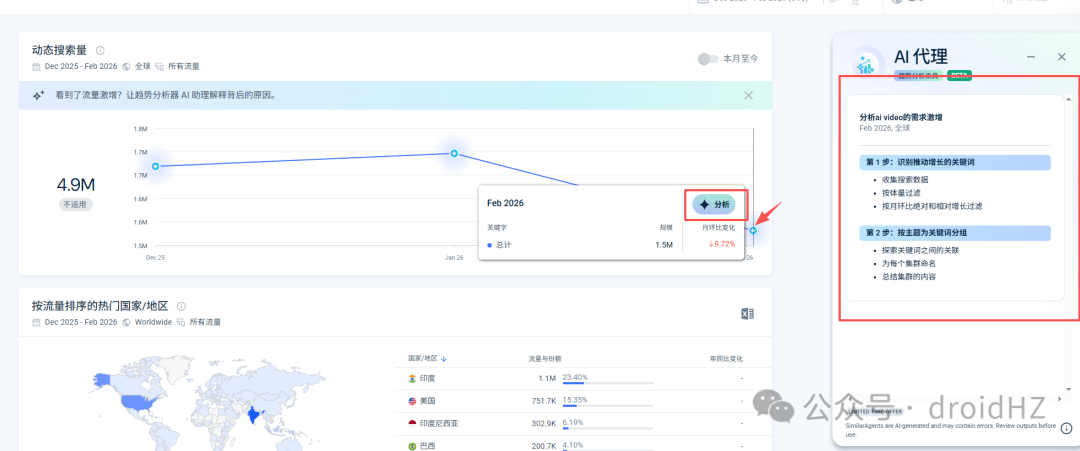This screenshot has height=451, width=1080.
Task: Export country table via Excel icon
Action: click(747, 314)
